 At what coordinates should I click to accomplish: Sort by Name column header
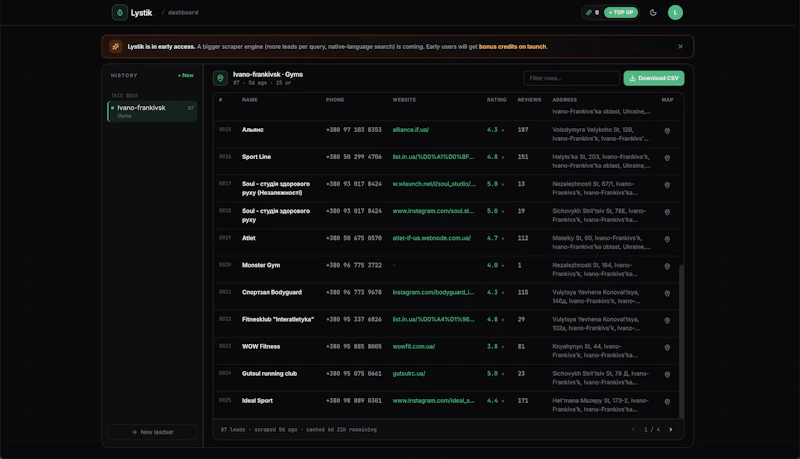tap(249, 100)
